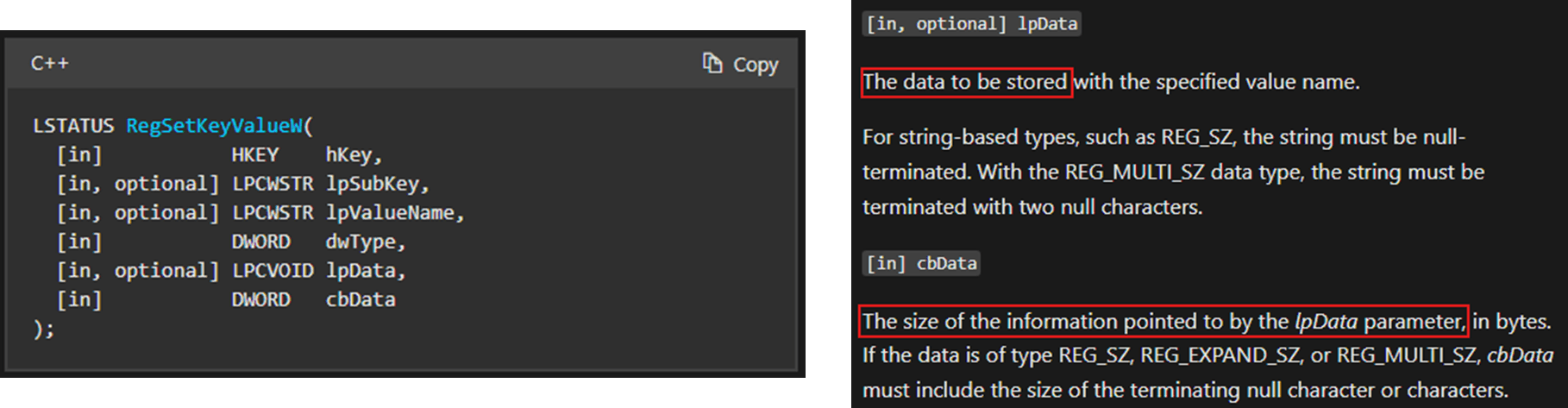Click the italic cbData word in description

(x=1520, y=355)
